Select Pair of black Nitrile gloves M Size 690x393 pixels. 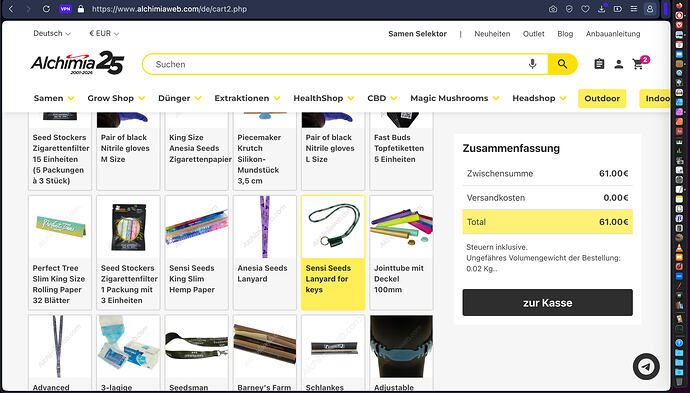pos(128,151)
